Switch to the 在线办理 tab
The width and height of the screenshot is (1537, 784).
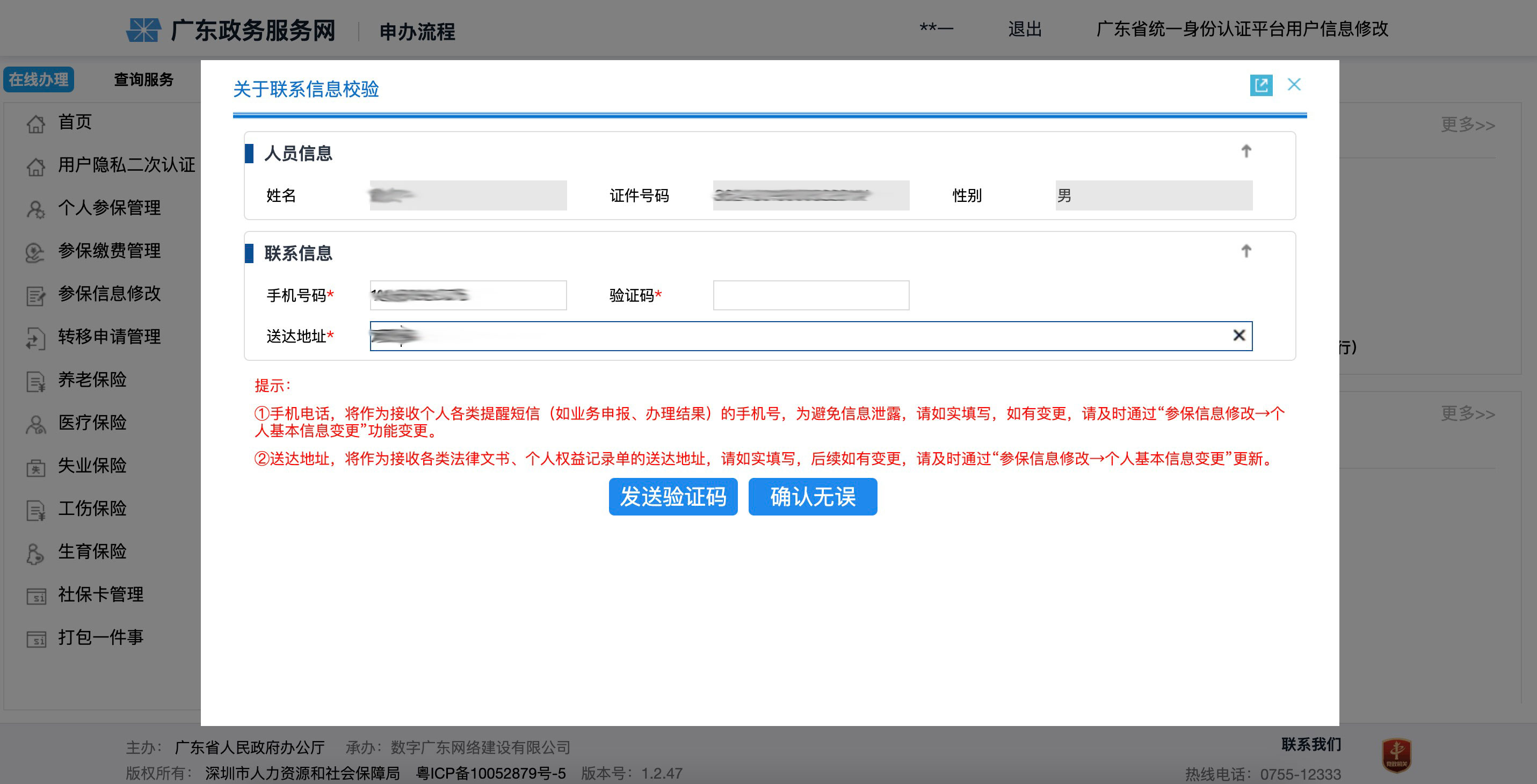pyautogui.click(x=39, y=79)
